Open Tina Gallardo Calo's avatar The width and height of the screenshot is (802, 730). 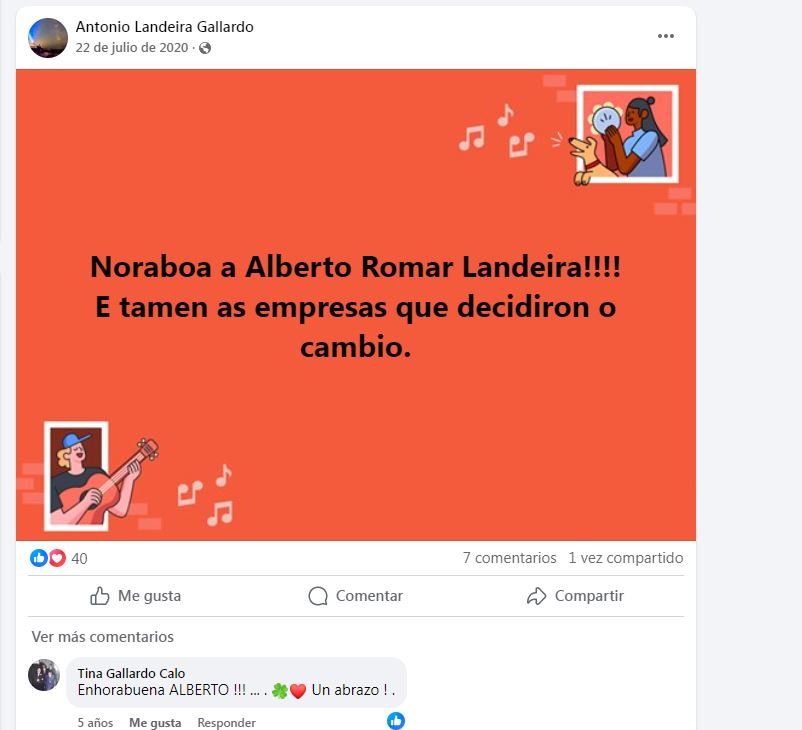[x=44, y=675]
